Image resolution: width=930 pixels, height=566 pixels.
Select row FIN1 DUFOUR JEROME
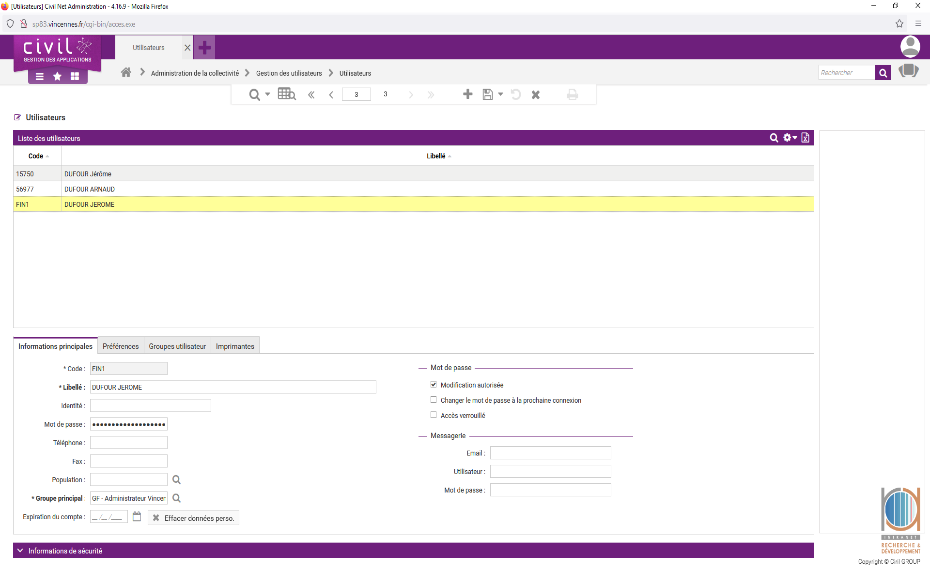coord(413,204)
